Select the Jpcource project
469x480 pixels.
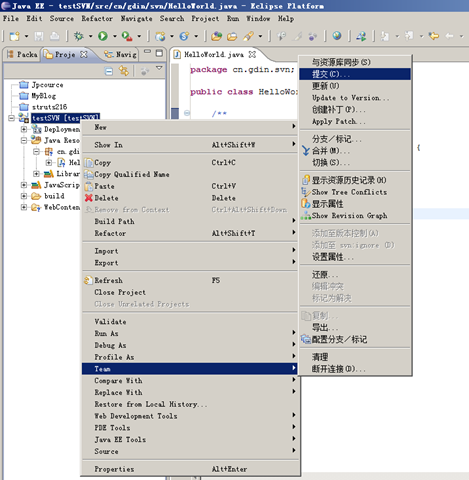pyautogui.click(x=41, y=85)
